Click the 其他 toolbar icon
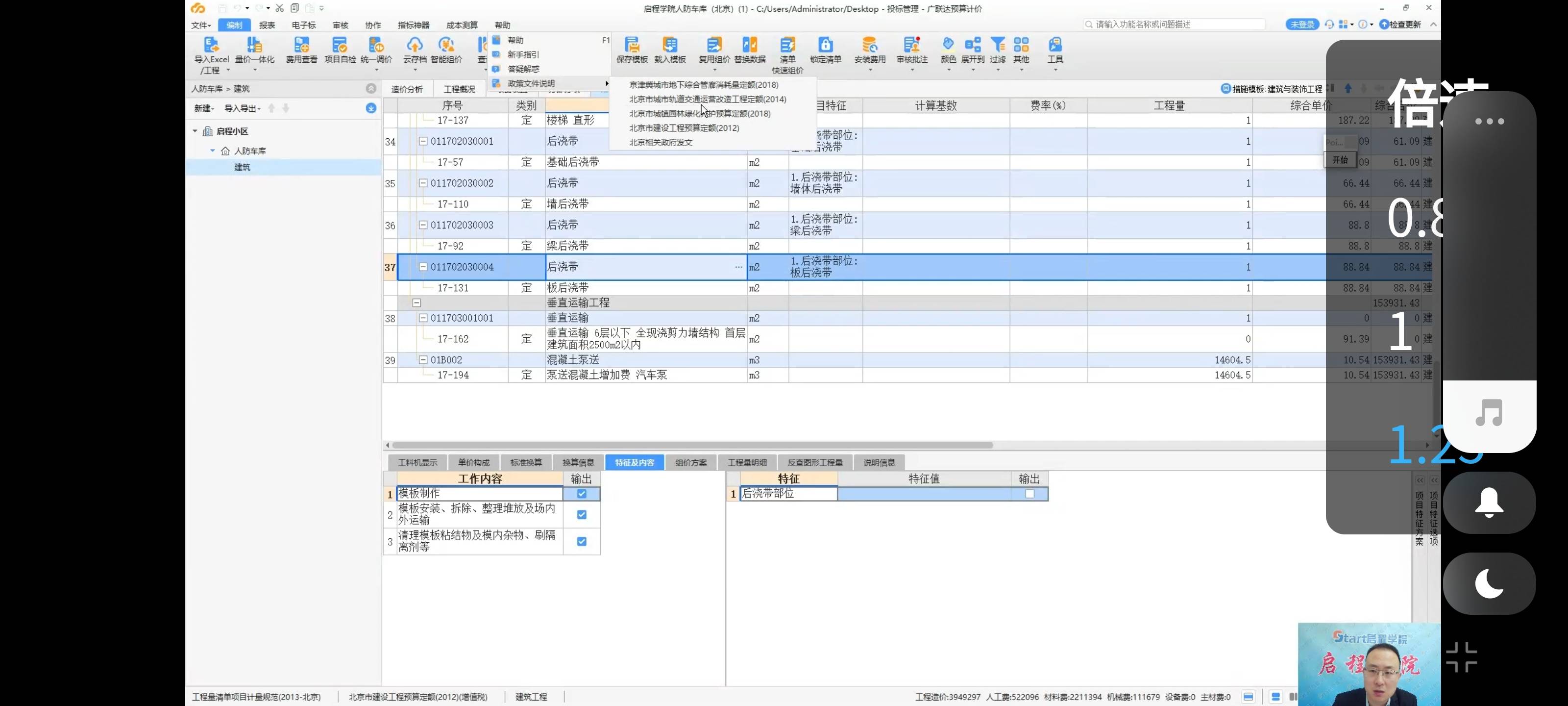Screen dimensions: 1568x706 (1021, 50)
